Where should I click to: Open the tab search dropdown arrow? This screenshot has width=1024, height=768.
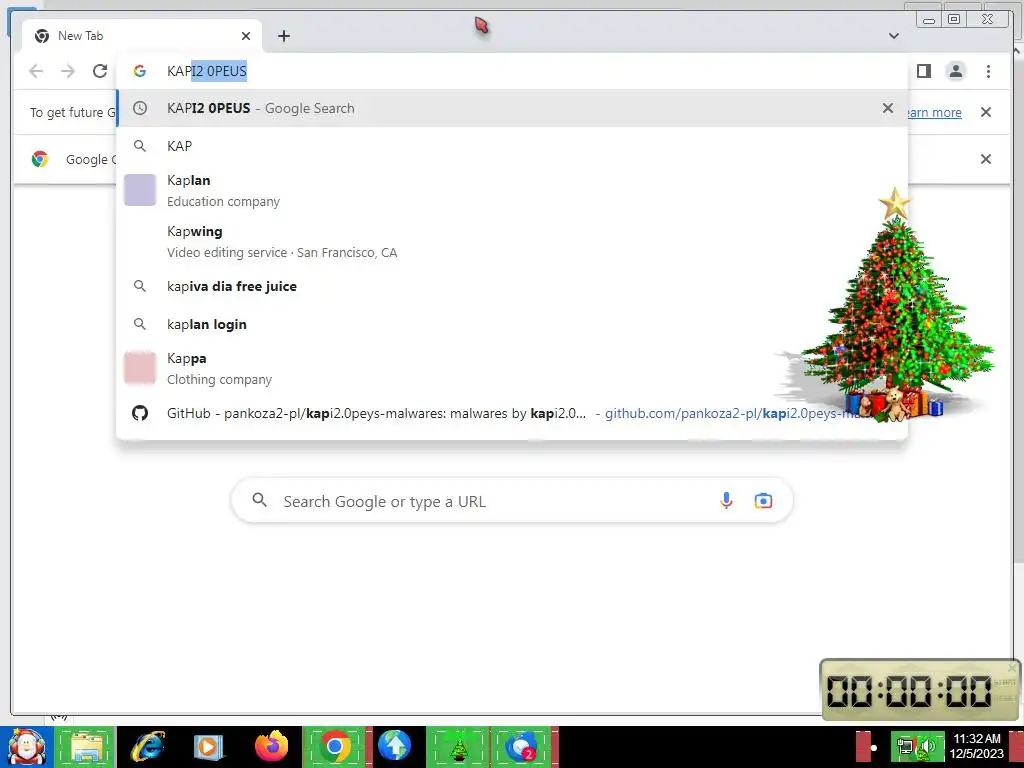tap(893, 36)
